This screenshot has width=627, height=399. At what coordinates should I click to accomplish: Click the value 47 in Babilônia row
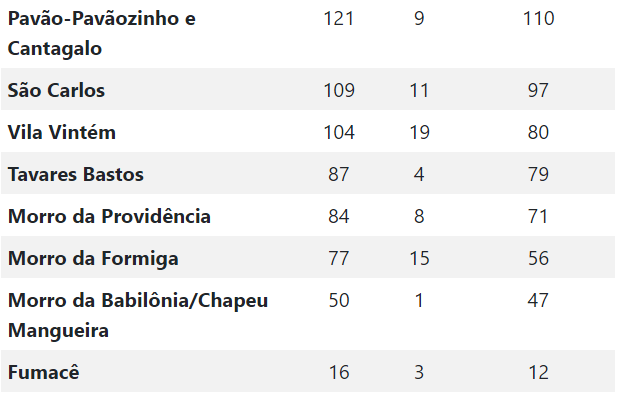click(x=538, y=301)
